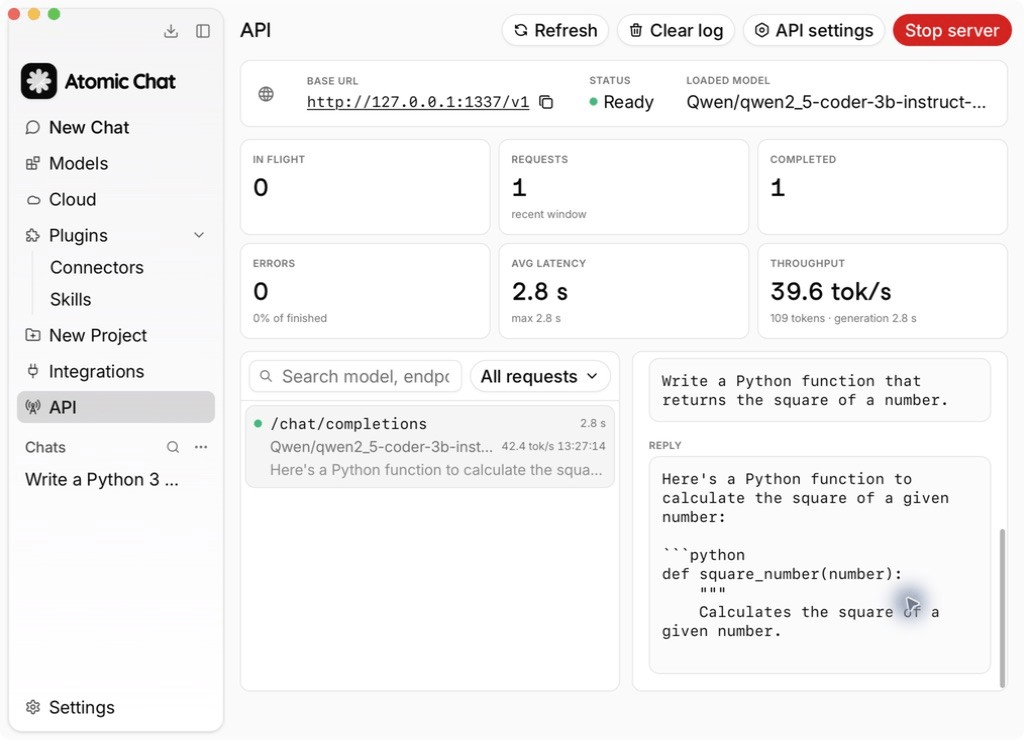Click the green Ready status text

pos(628,102)
